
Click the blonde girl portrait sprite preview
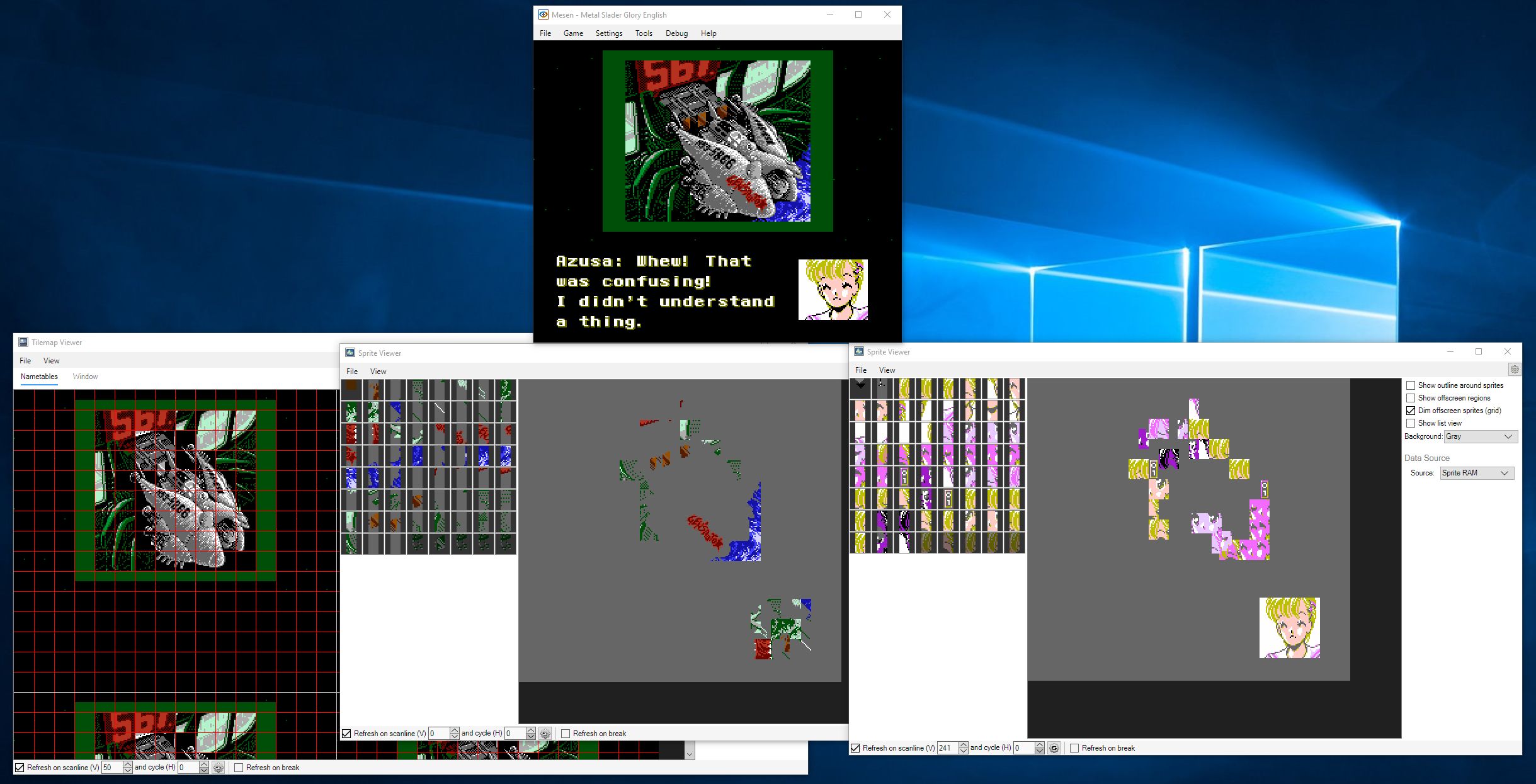[x=1289, y=628]
